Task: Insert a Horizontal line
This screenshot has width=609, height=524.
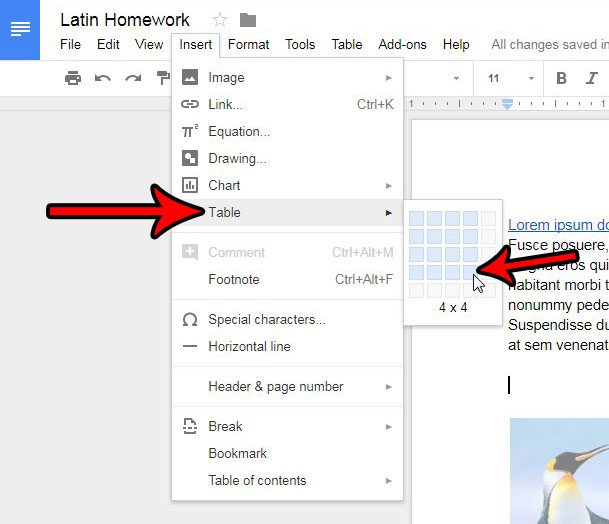Action: (249, 346)
